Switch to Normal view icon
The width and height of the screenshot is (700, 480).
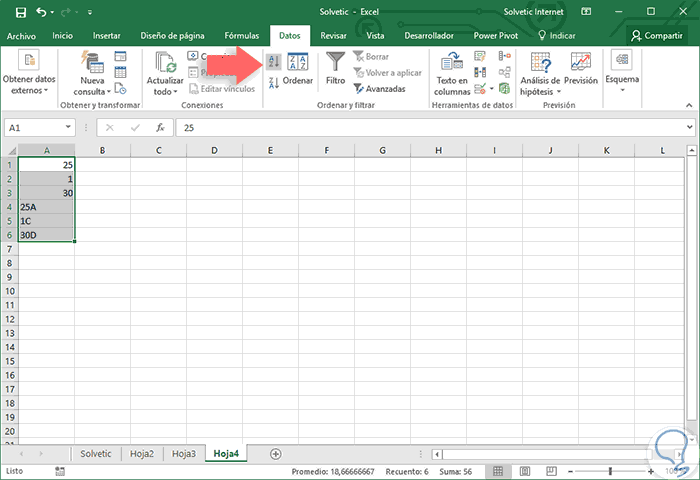click(x=498, y=471)
